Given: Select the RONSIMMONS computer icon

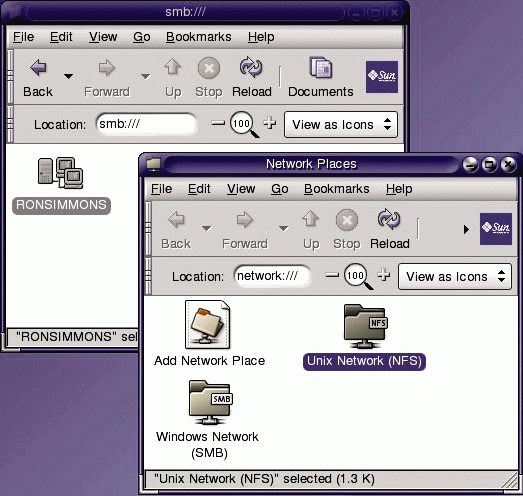Looking at the screenshot, I should point(61,173).
